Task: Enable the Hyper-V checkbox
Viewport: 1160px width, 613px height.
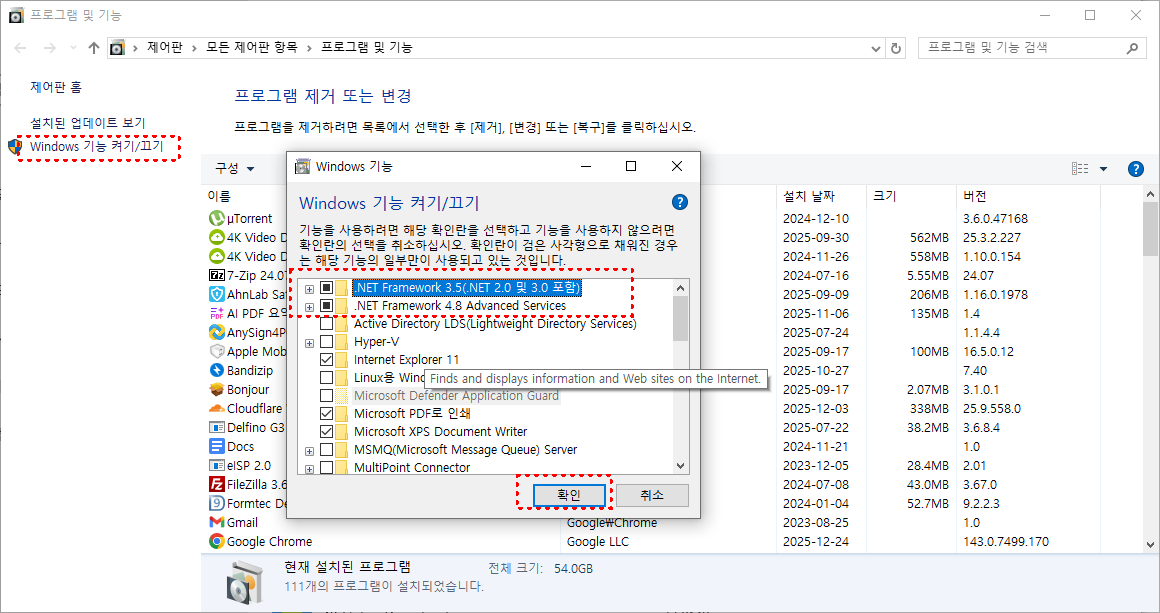Action: [x=326, y=342]
